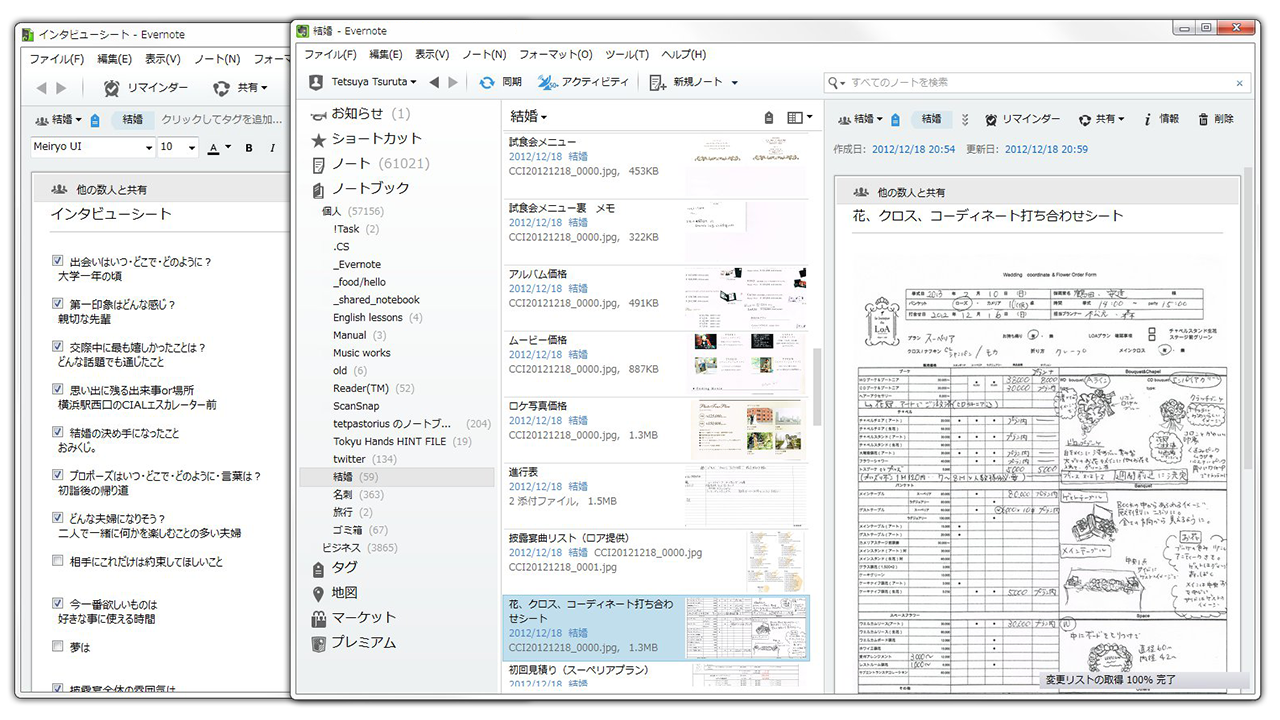Apply bold in the インタビューシート window
This screenshot has height=720, width=1280.
[x=247, y=148]
